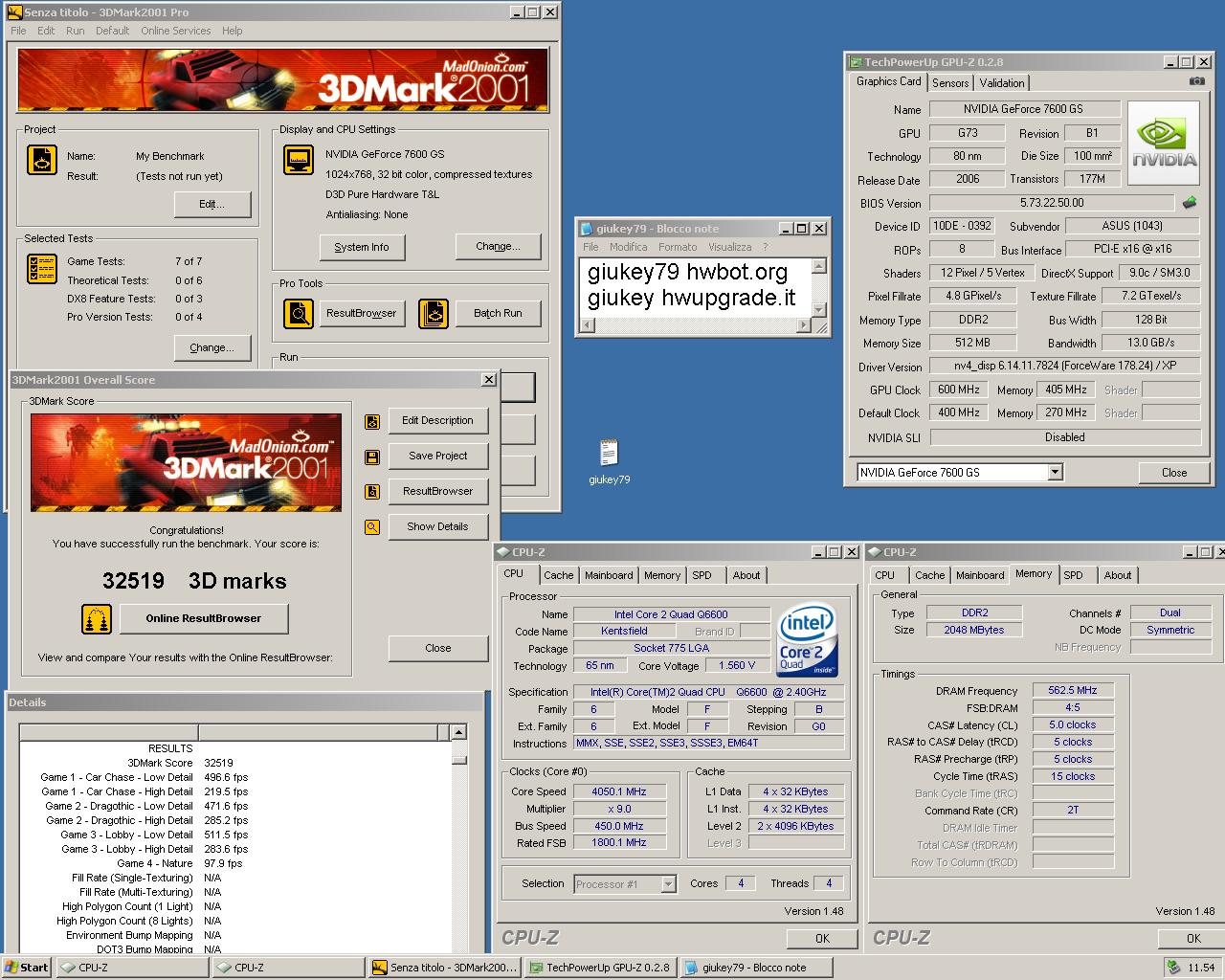This screenshot has width=1225, height=980.
Task: Click the Save Project button
Action: (x=438, y=456)
